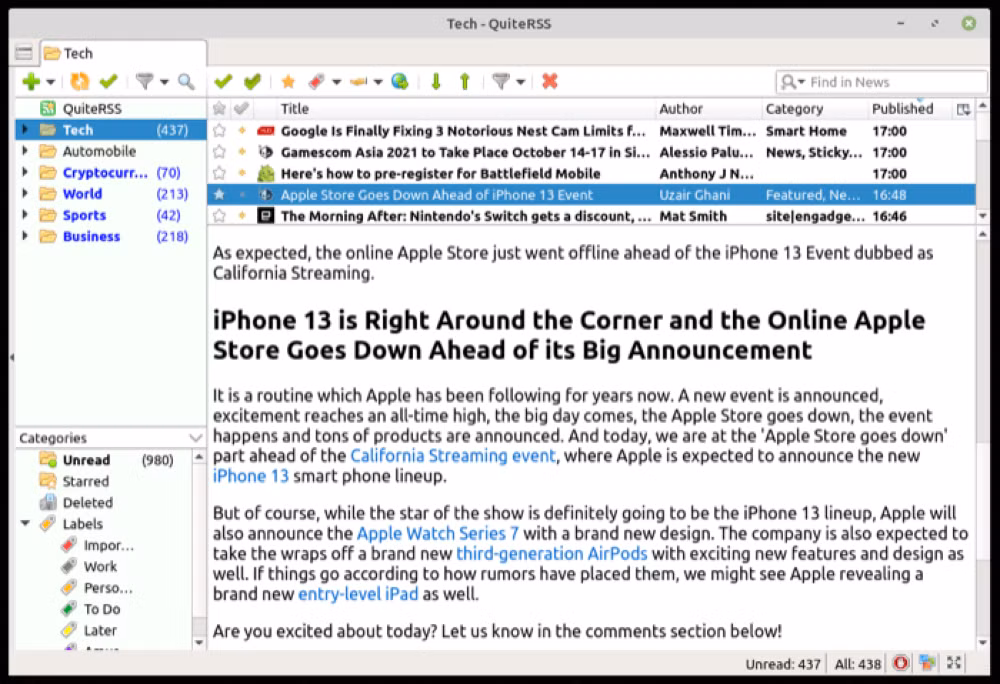Sort by the Author column header
Viewport: 1000px width, 684px height.
point(708,109)
